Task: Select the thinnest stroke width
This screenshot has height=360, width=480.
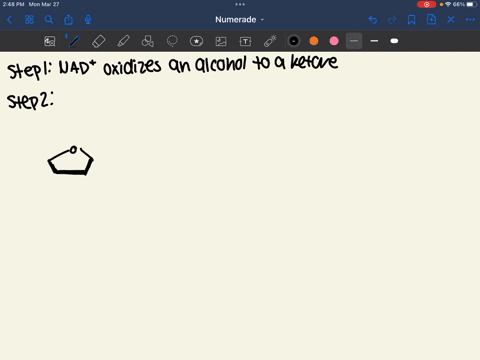Action: tap(354, 41)
